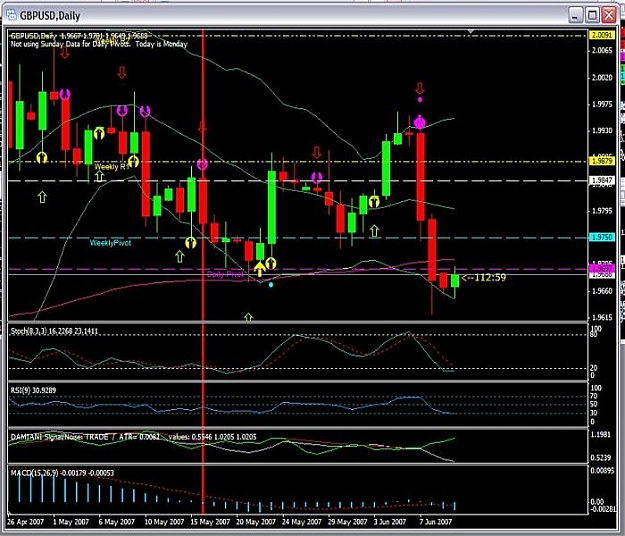
Task: Click the RSI(9) 30.9289 indicator label
Action: coord(33,390)
